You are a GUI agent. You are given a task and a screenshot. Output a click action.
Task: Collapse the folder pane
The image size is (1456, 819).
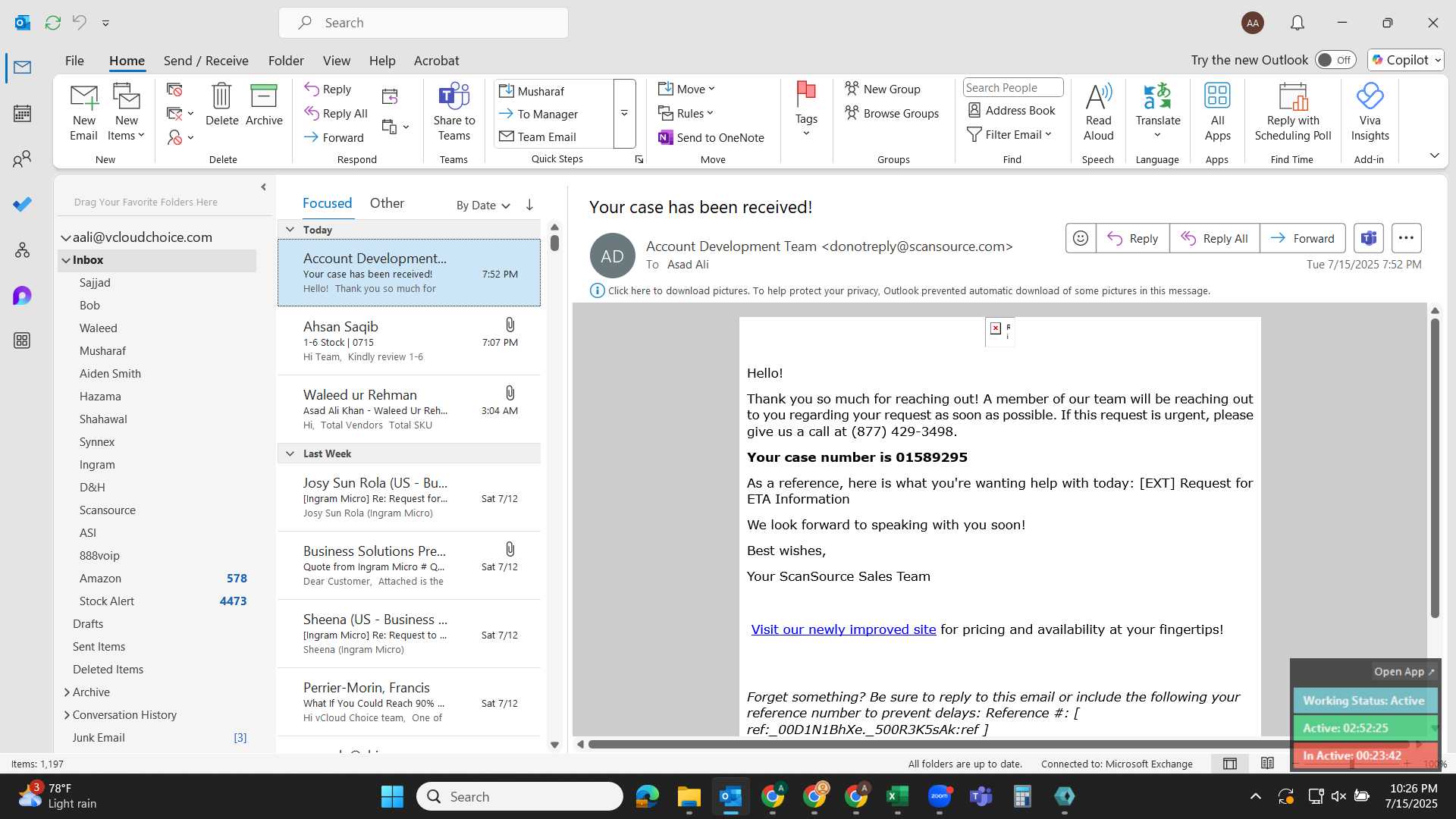(263, 187)
